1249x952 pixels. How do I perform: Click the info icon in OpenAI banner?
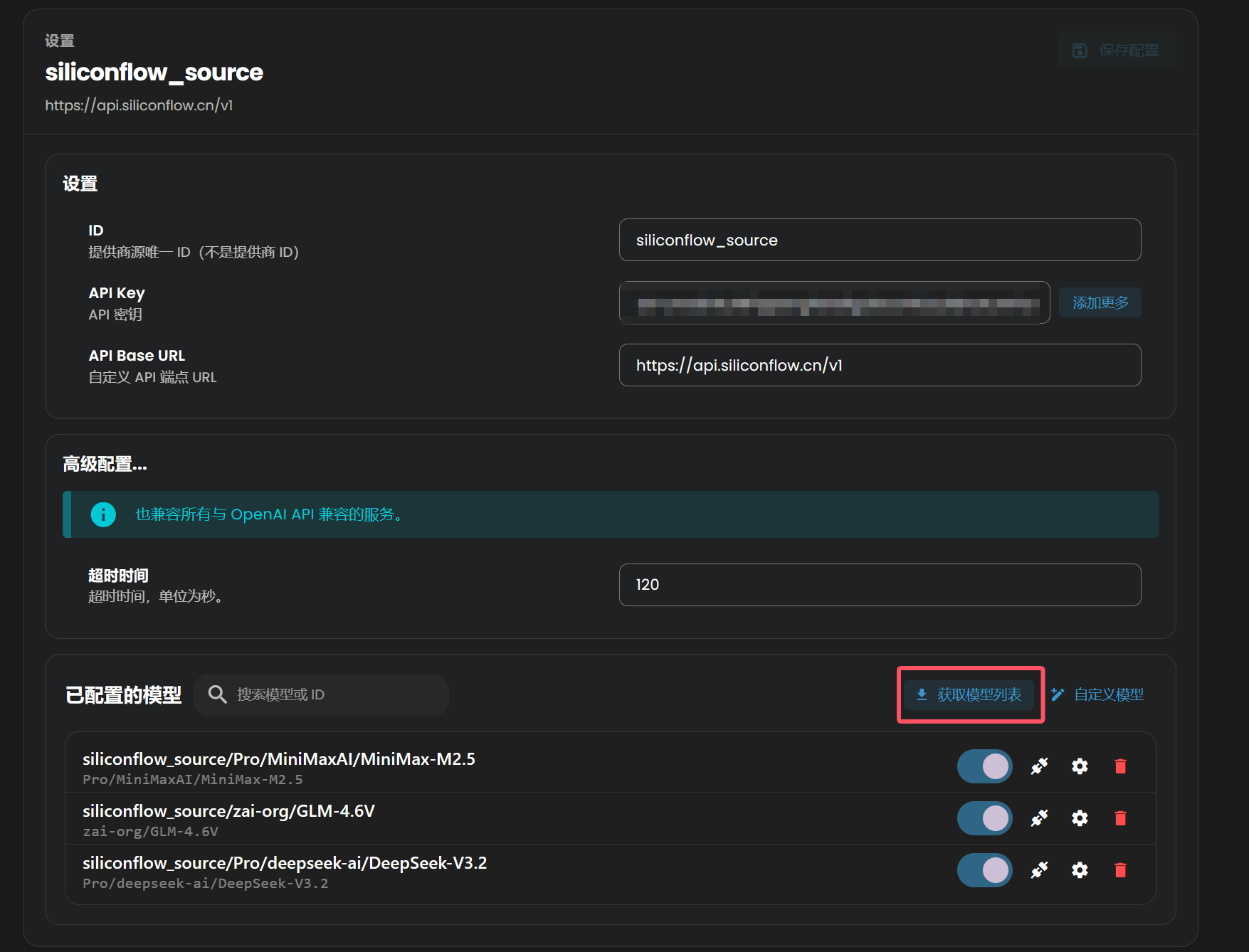tap(103, 514)
